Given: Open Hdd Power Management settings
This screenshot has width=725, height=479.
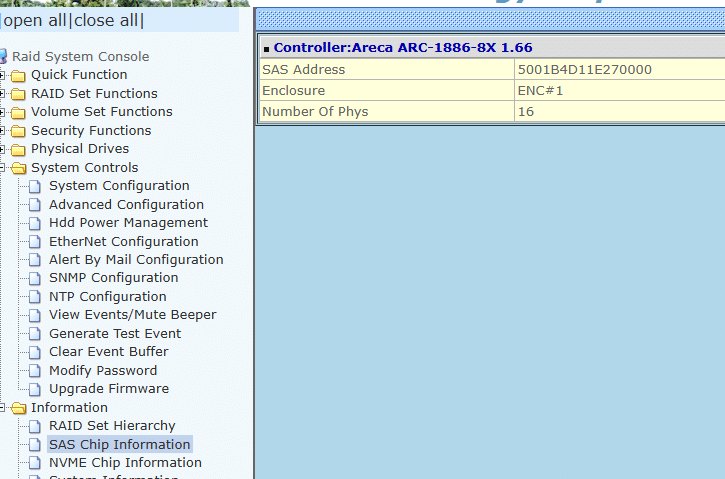Looking at the screenshot, I should (128, 223).
